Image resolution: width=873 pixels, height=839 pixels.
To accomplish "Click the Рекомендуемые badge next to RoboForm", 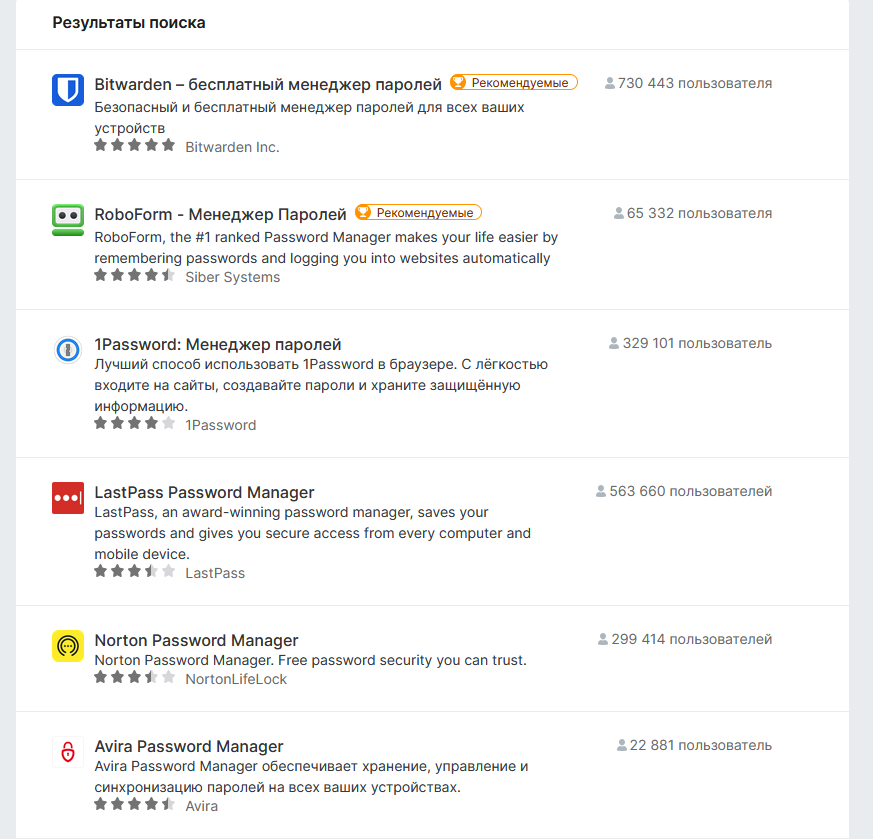I will 418,213.
